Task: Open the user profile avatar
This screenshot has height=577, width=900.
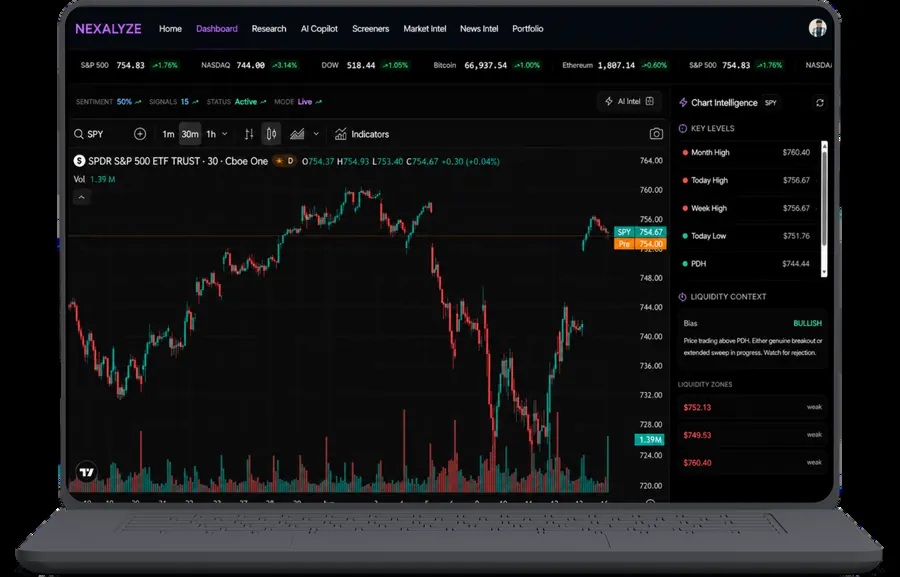Action: coord(817,28)
